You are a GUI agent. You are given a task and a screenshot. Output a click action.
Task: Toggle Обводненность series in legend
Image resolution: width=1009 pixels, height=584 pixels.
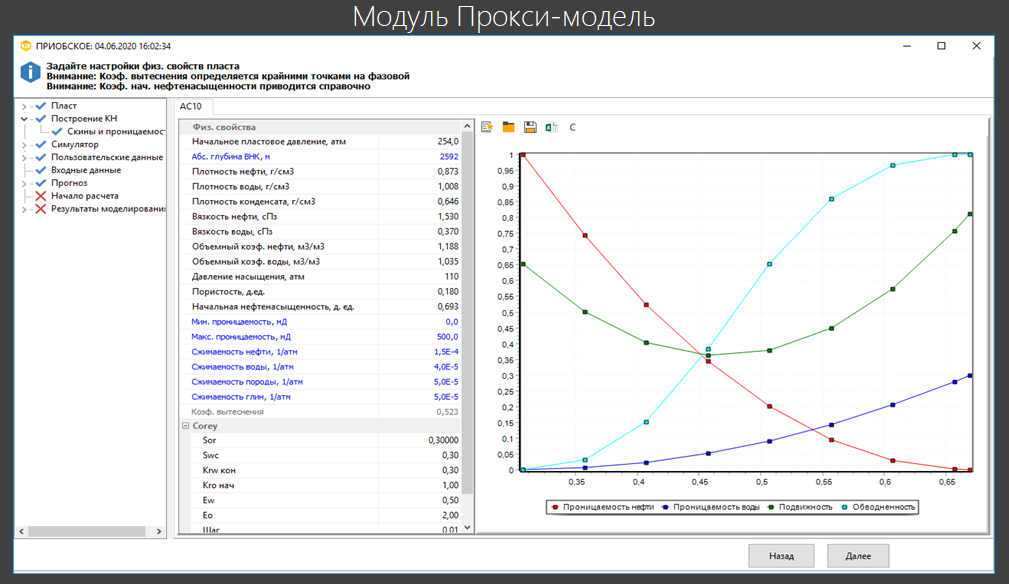pos(878,507)
